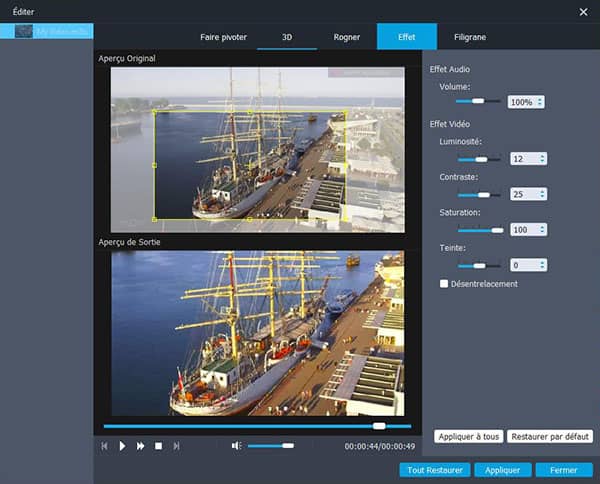Skip to the previous frame
The image size is (600, 484).
point(104,445)
